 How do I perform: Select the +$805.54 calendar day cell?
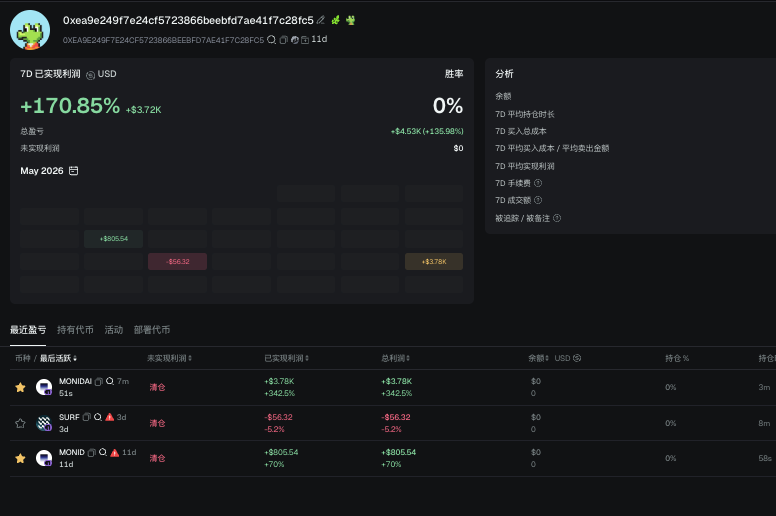pyautogui.click(x=114, y=239)
